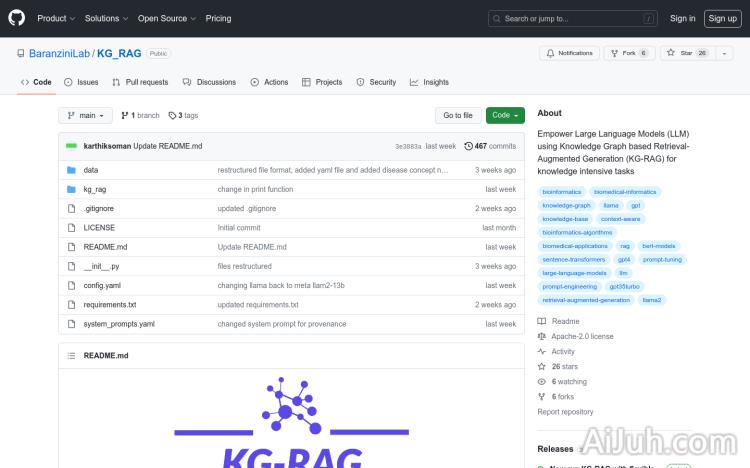Click the file icon next to .gitignore
Viewport: 750px width, 468px height.
[71, 209]
